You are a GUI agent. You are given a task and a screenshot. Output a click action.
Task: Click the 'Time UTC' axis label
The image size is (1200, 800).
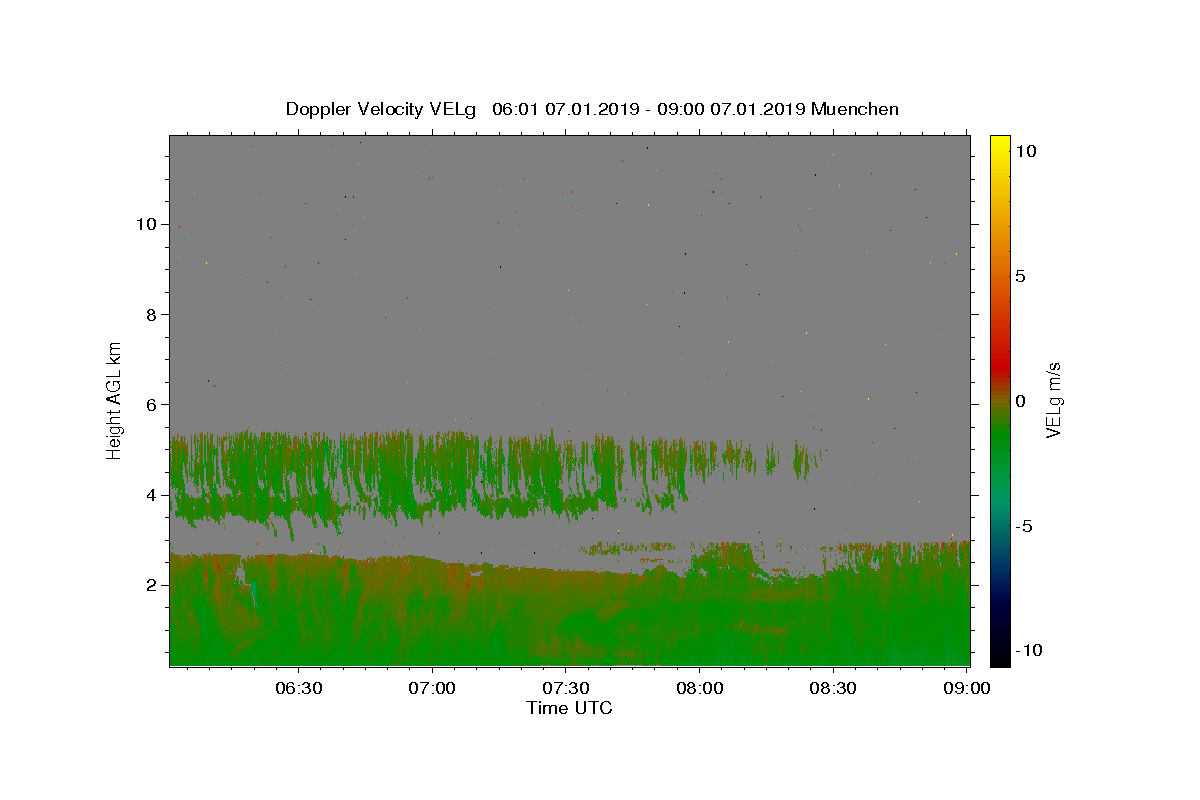(x=569, y=708)
